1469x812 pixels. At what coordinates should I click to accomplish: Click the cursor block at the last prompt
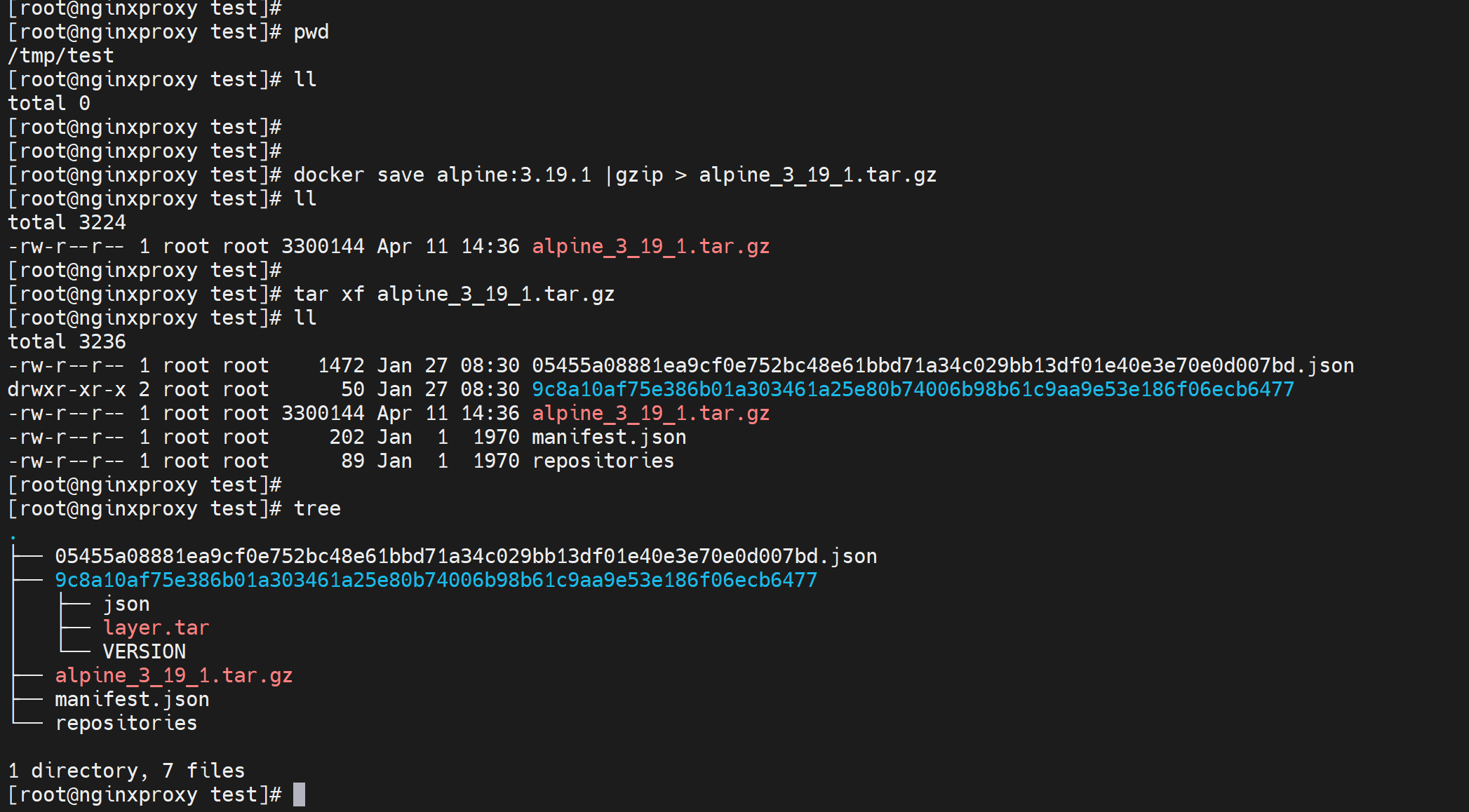click(299, 794)
